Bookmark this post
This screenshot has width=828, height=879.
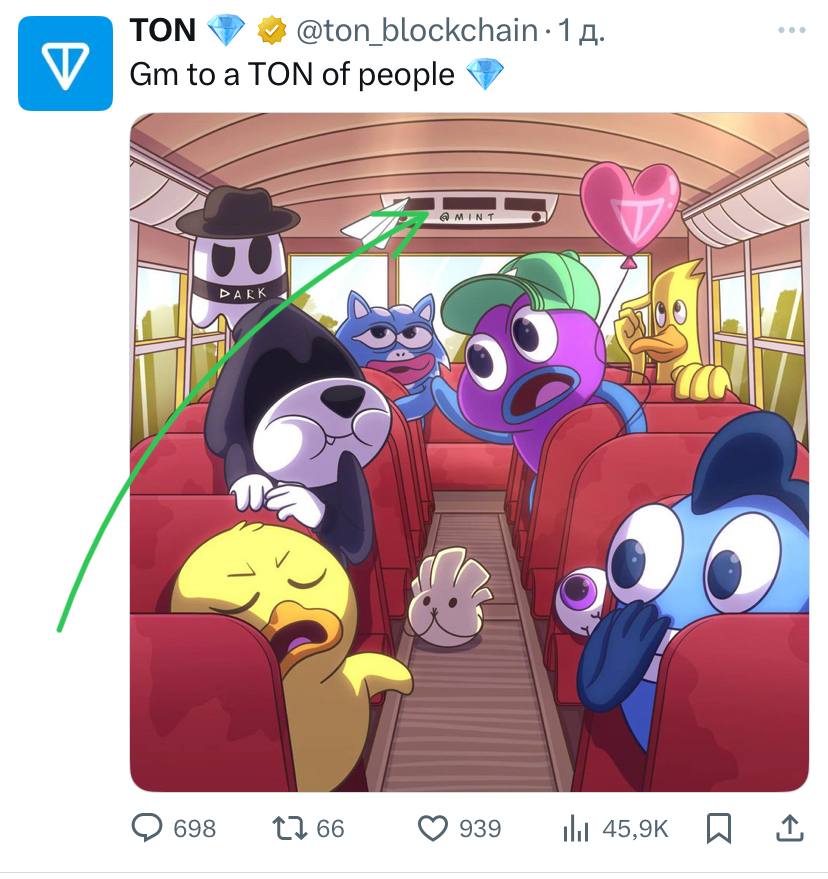tap(719, 827)
